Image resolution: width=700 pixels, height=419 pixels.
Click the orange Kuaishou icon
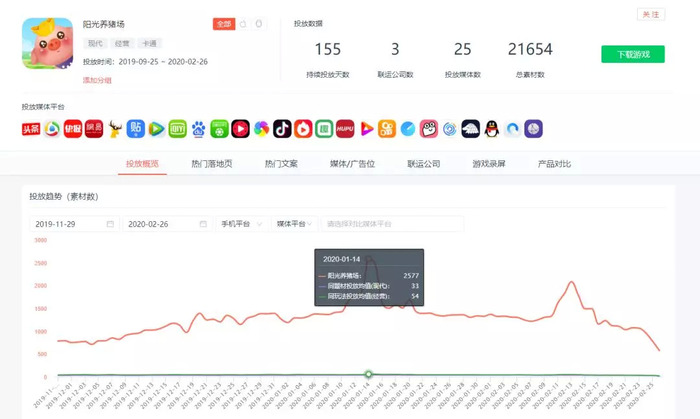click(387, 129)
